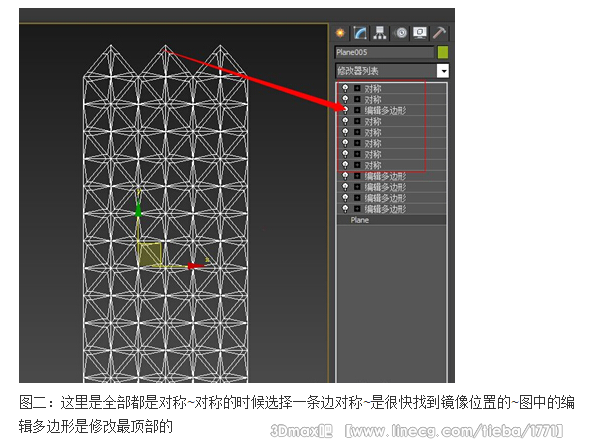Image resolution: width=592 pixels, height=448 pixels.
Task: Expand the 对称 just below upper 编辑多边形
Action: 357,121
